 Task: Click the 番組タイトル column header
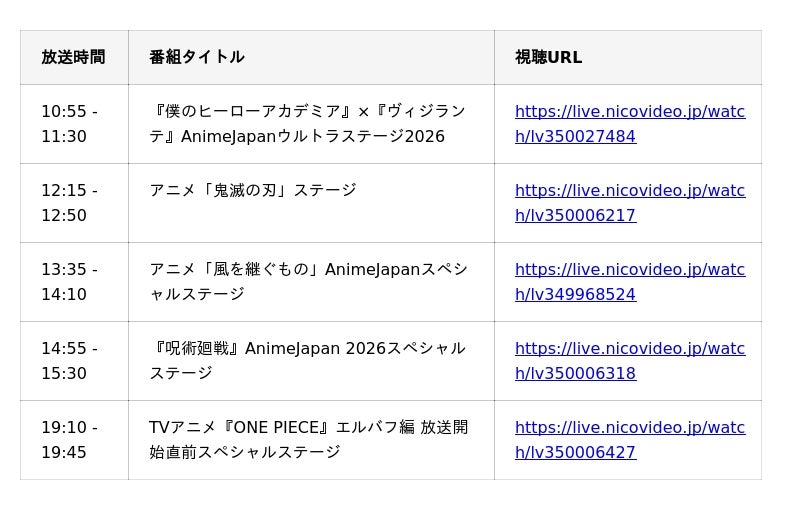click(x=196, y=57)
